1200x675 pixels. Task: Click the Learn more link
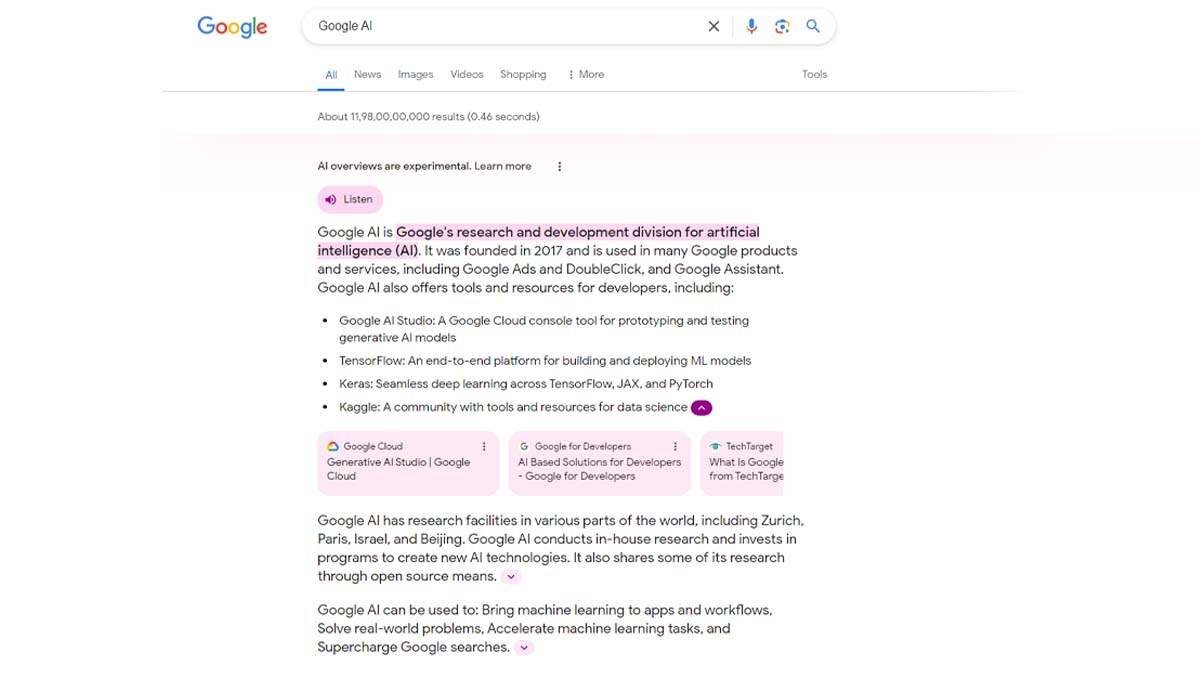[x=503, y=167]
